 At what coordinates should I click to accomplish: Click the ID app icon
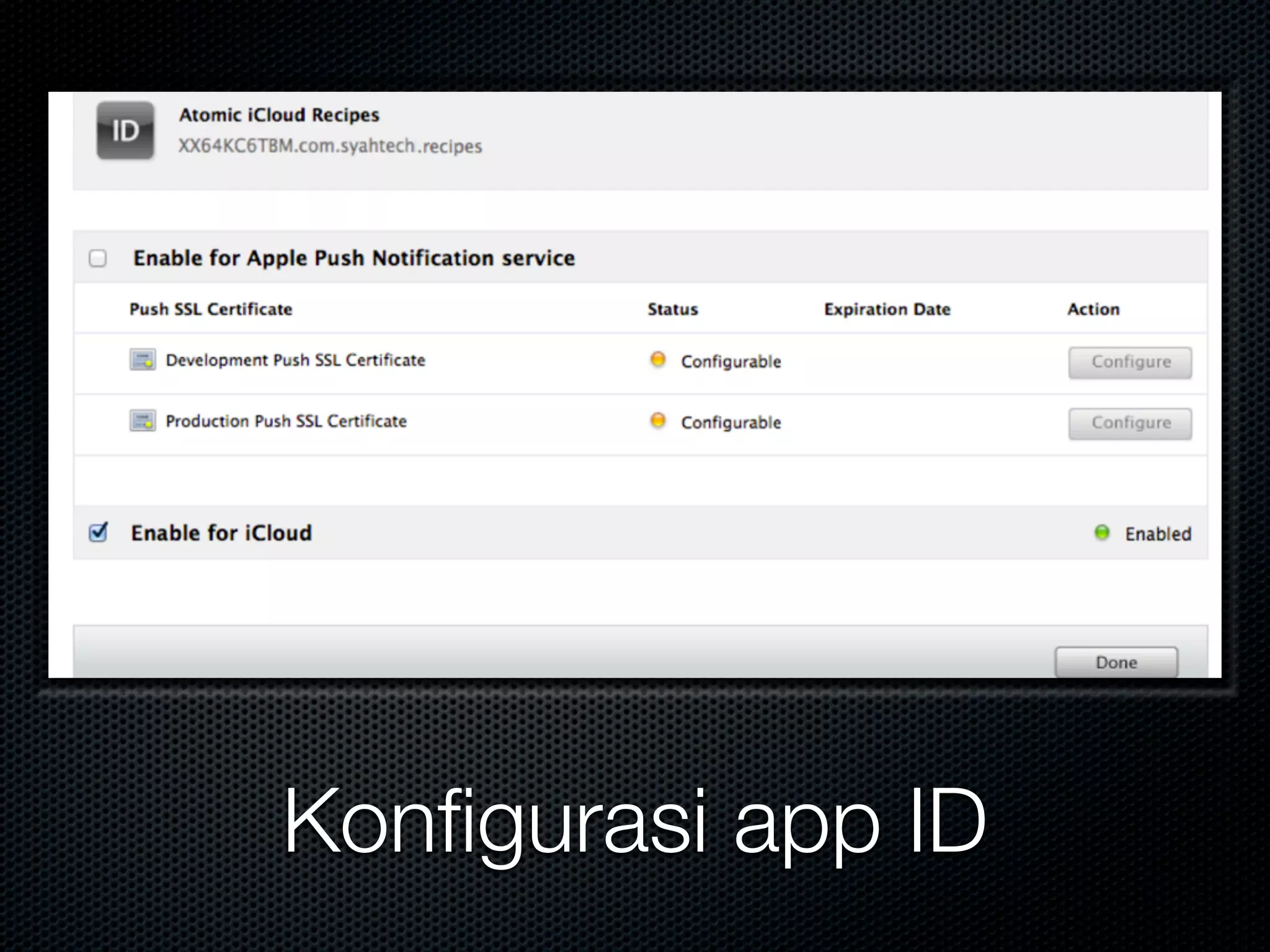tap(125, 131)
